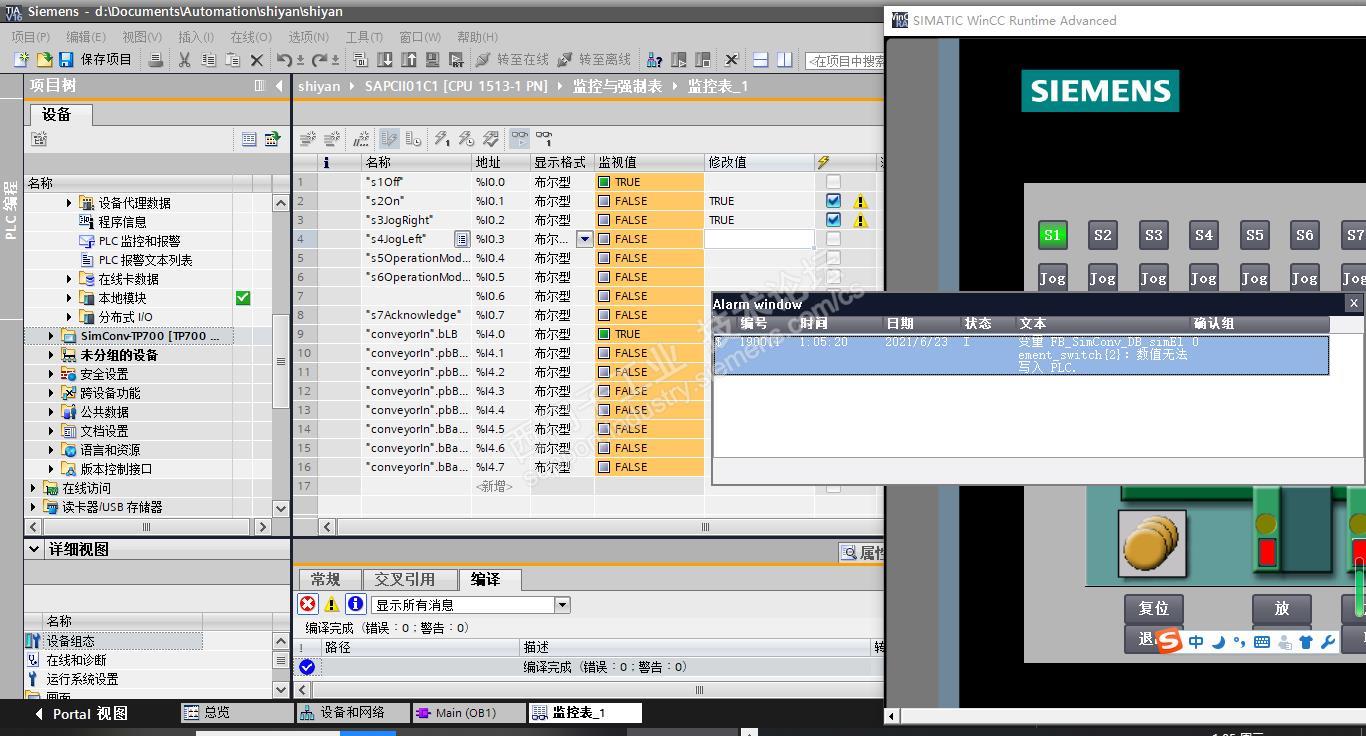1366x736 pixels.
Task: Open the 显示所有消息 message filter dropdown
Action: [x=562, y=605]
